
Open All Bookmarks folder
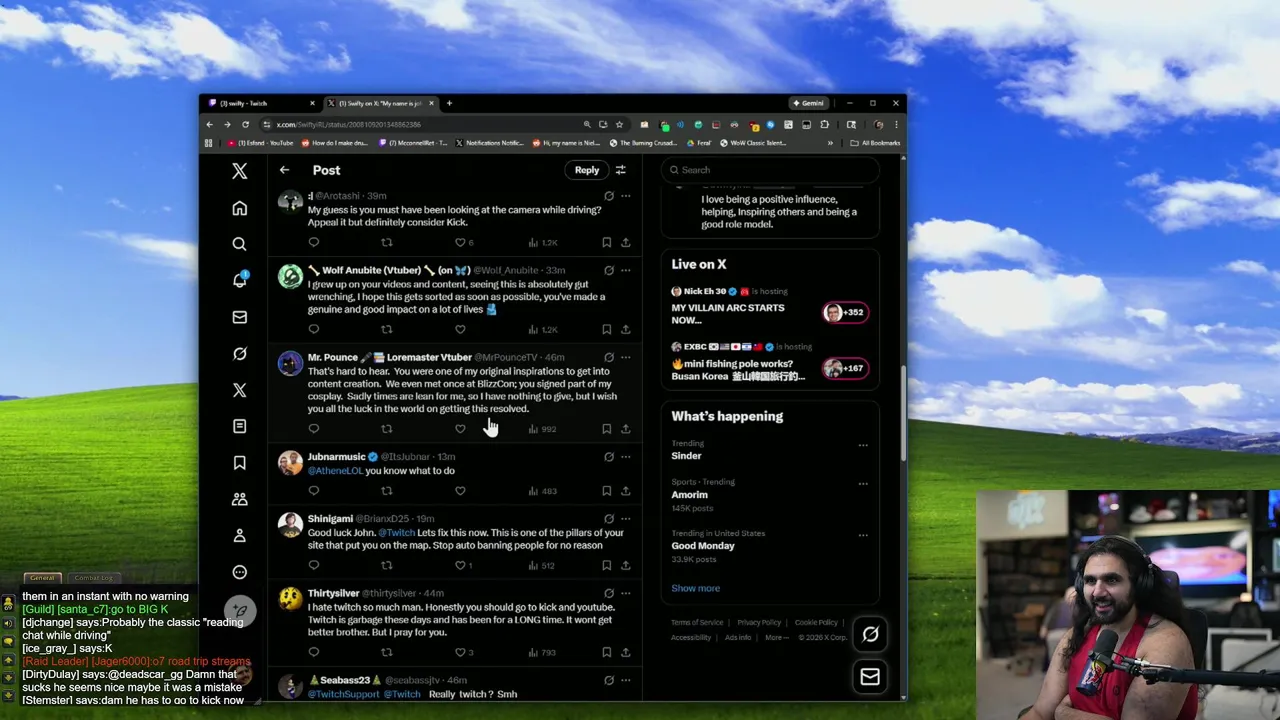[x=875, y=143]
